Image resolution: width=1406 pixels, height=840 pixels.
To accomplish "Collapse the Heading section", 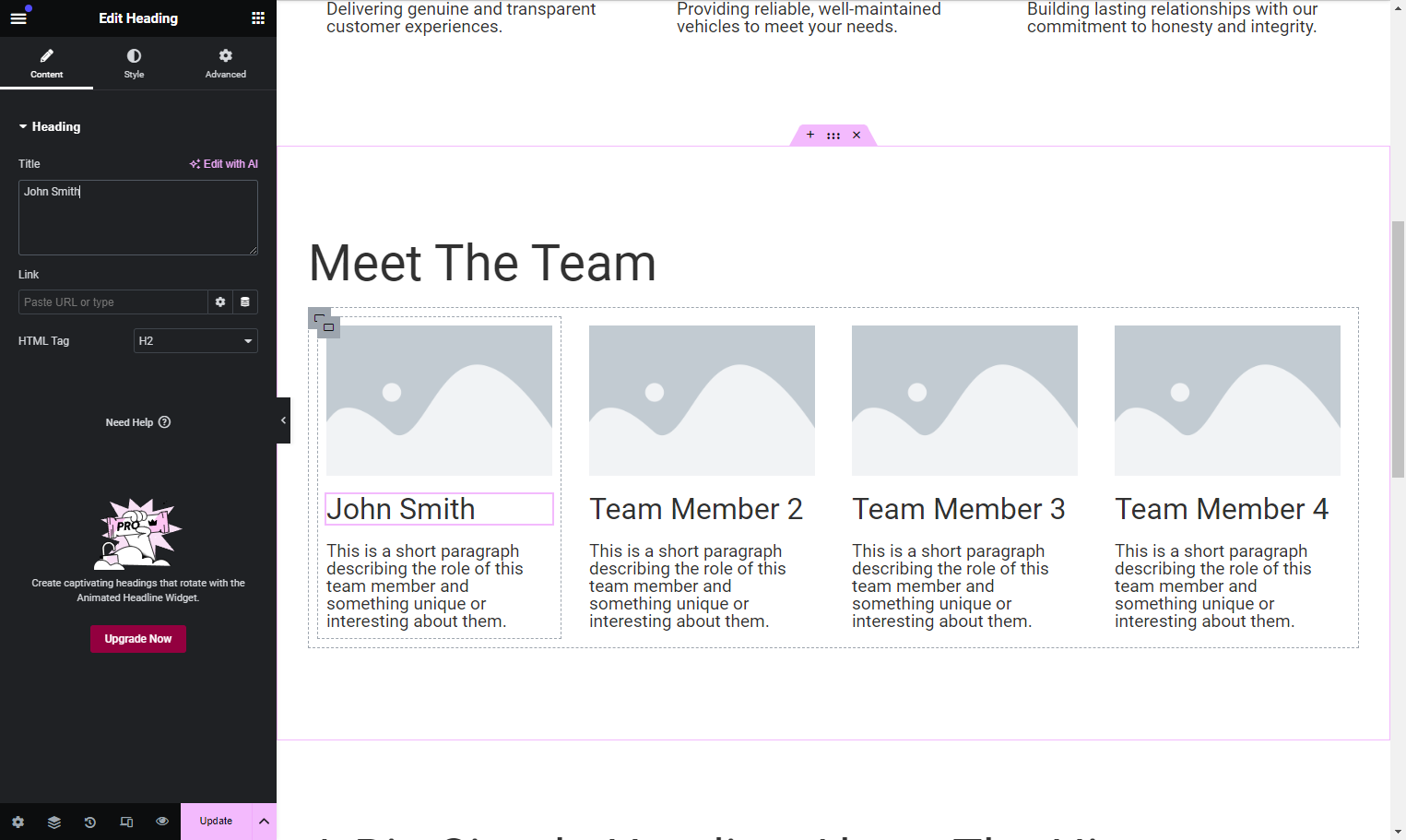I will pos(50,127).
